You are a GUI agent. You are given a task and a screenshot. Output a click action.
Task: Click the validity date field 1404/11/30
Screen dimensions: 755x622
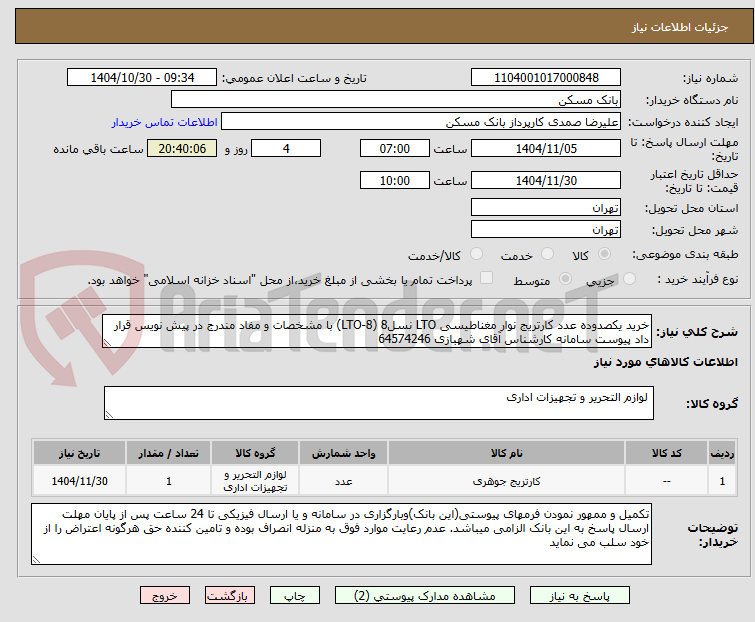tap(546, 181)
